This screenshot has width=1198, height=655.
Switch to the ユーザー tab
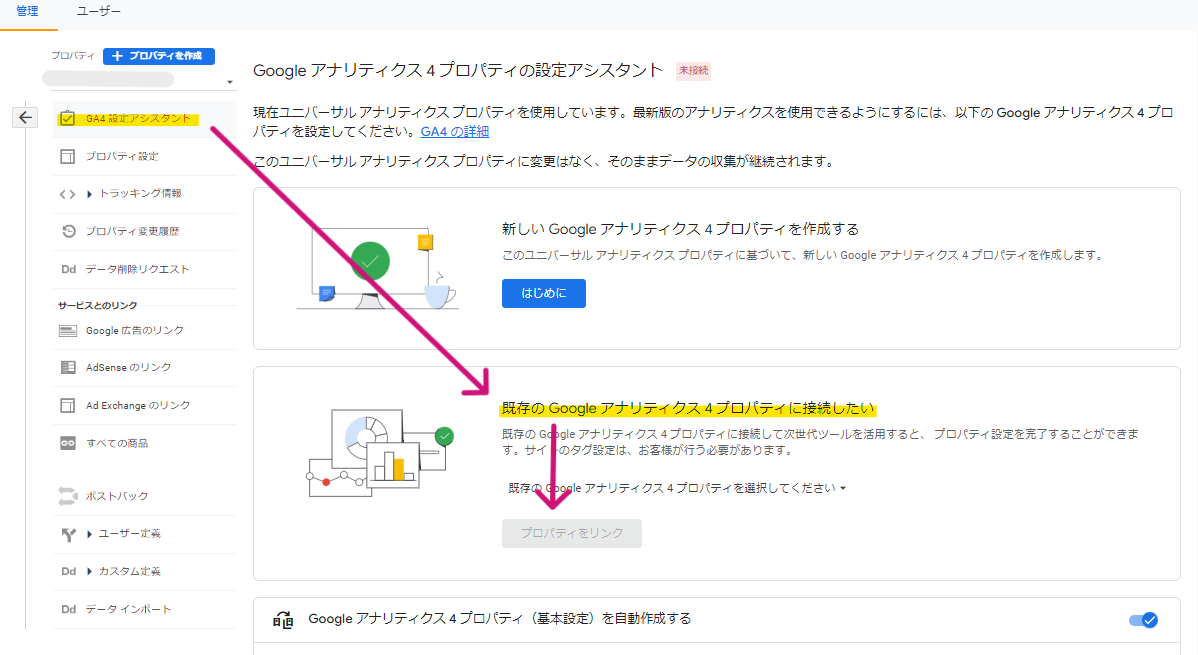click(x=99, y=12)
